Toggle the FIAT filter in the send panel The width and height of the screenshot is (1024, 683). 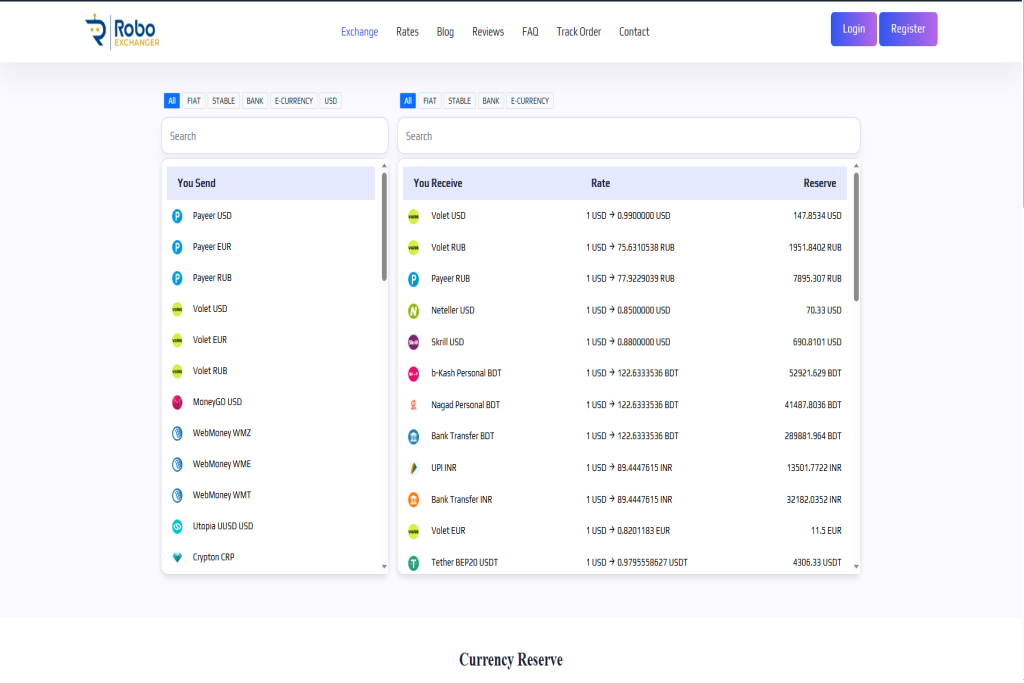coord(194,101)
